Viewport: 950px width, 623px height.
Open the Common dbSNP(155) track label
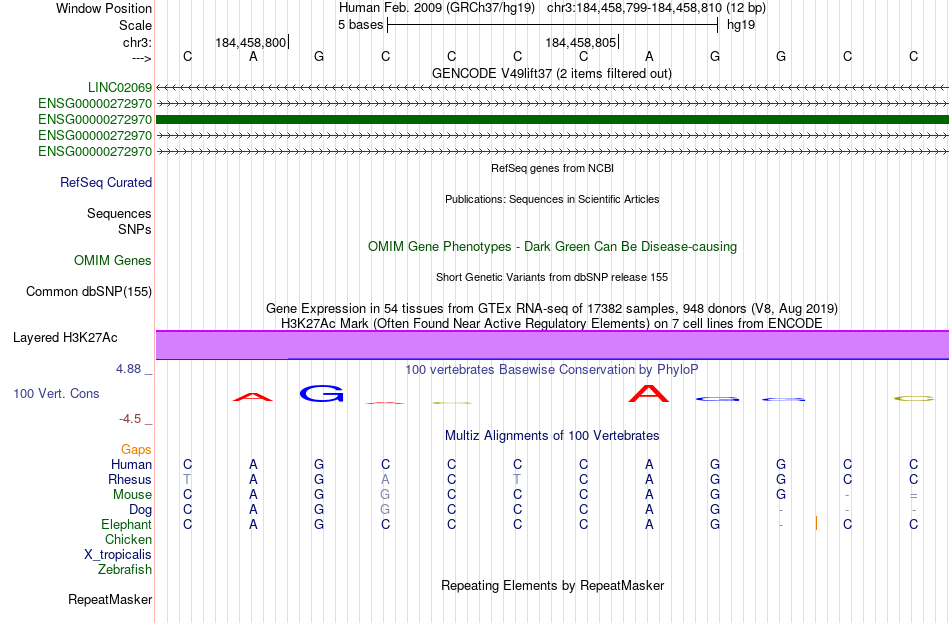89,292
